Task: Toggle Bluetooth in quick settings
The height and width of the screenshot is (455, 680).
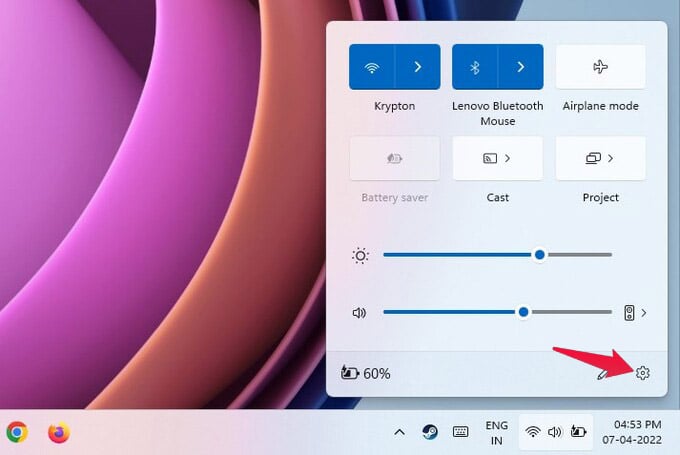Action: click(475, 67)
